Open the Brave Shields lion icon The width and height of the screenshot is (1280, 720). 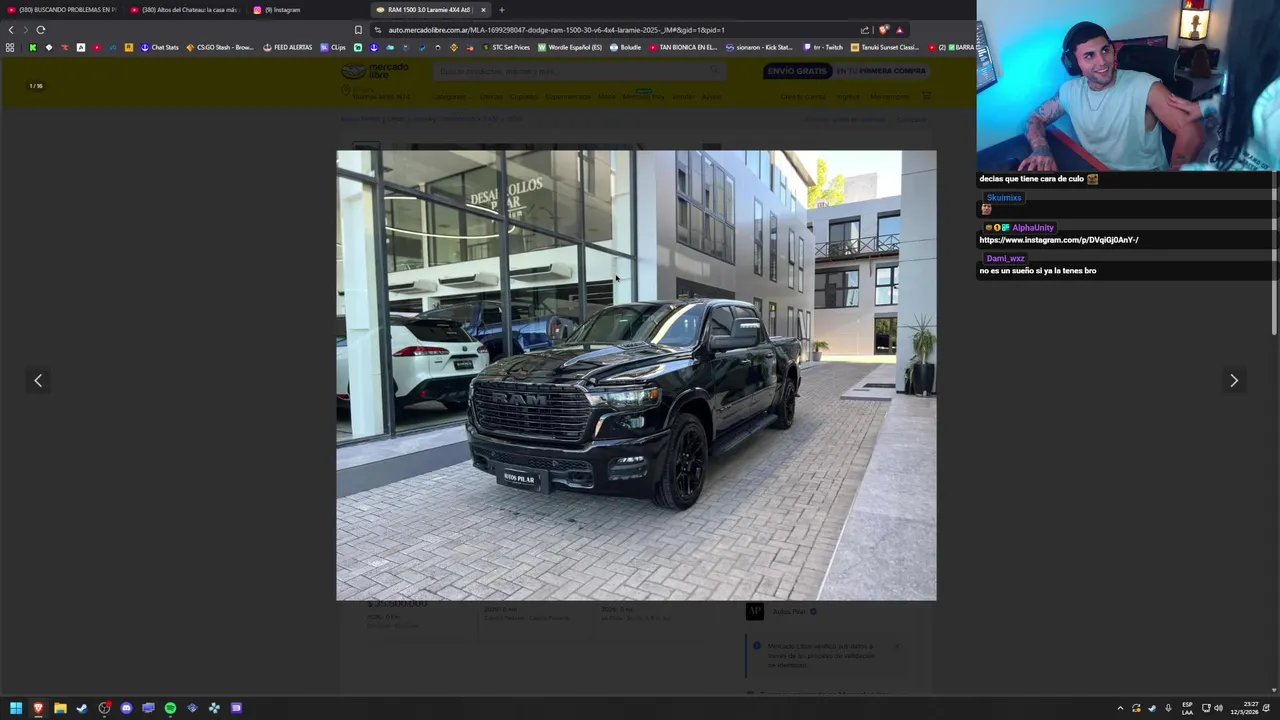point(883,30)
